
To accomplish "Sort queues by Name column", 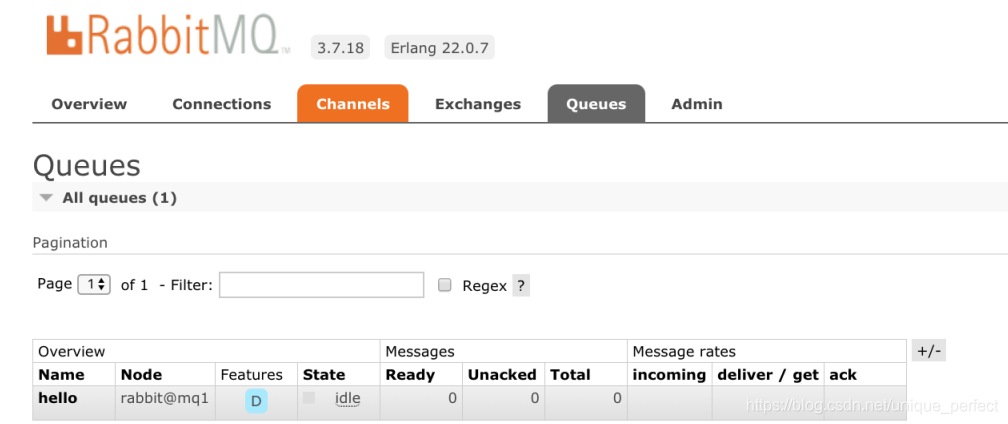I will click(61, 375).
